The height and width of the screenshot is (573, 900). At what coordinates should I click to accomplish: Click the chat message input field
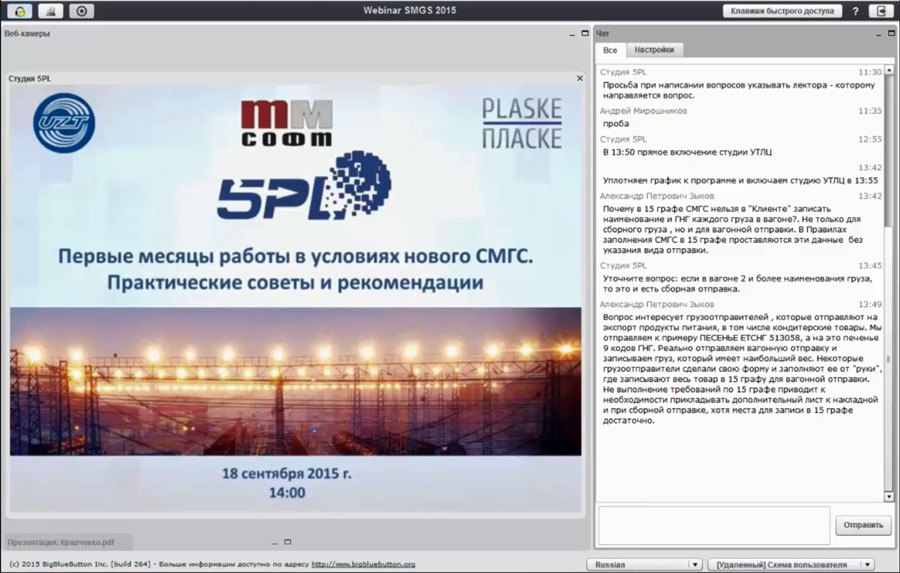[x=712, y=525]
